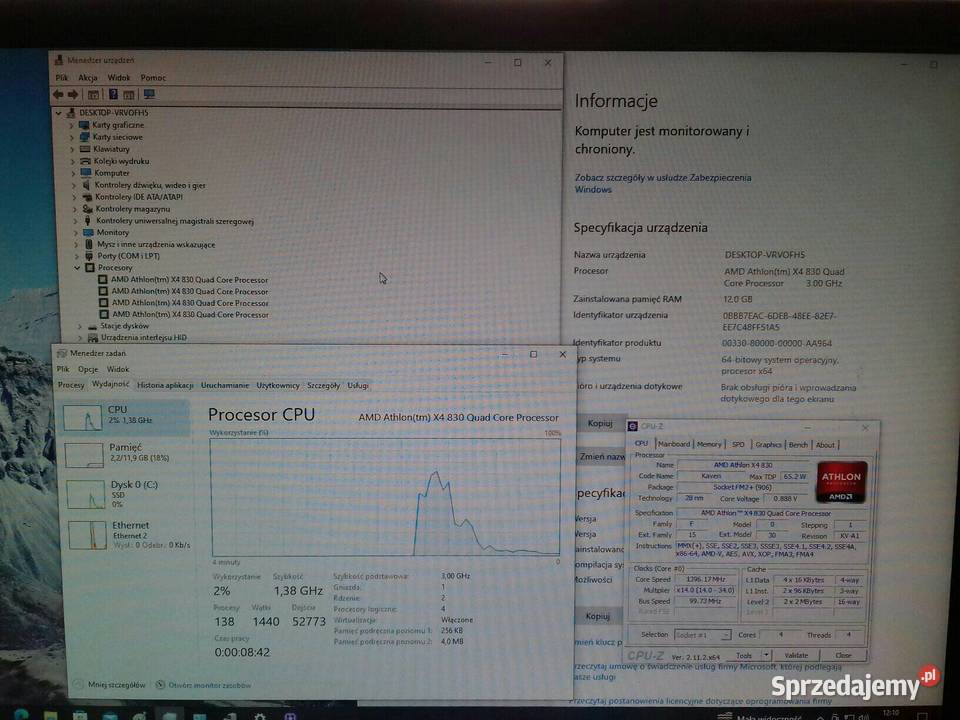Open Pamięć performance section in Task Manager

(127, 454)
